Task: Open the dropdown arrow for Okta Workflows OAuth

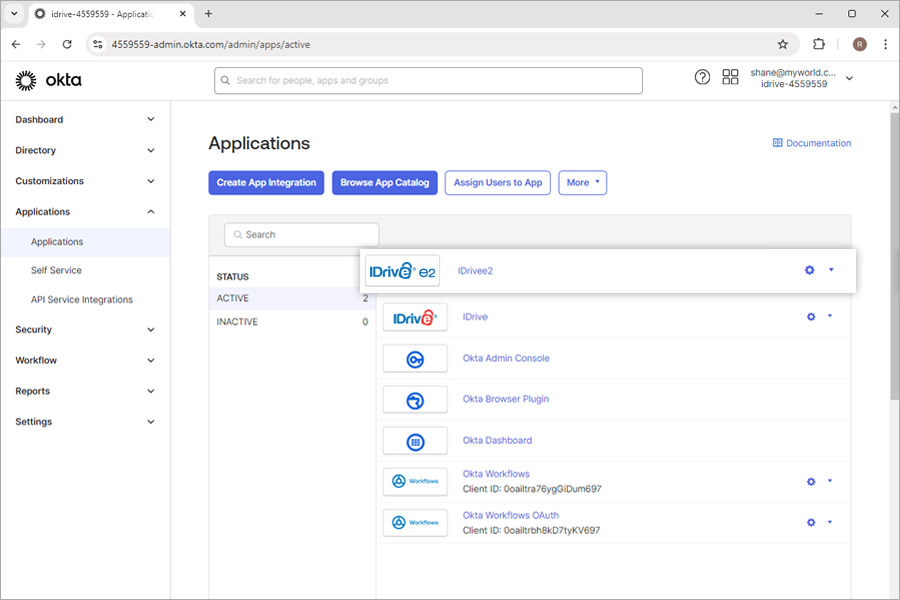Action: click(x=830, y=522)
